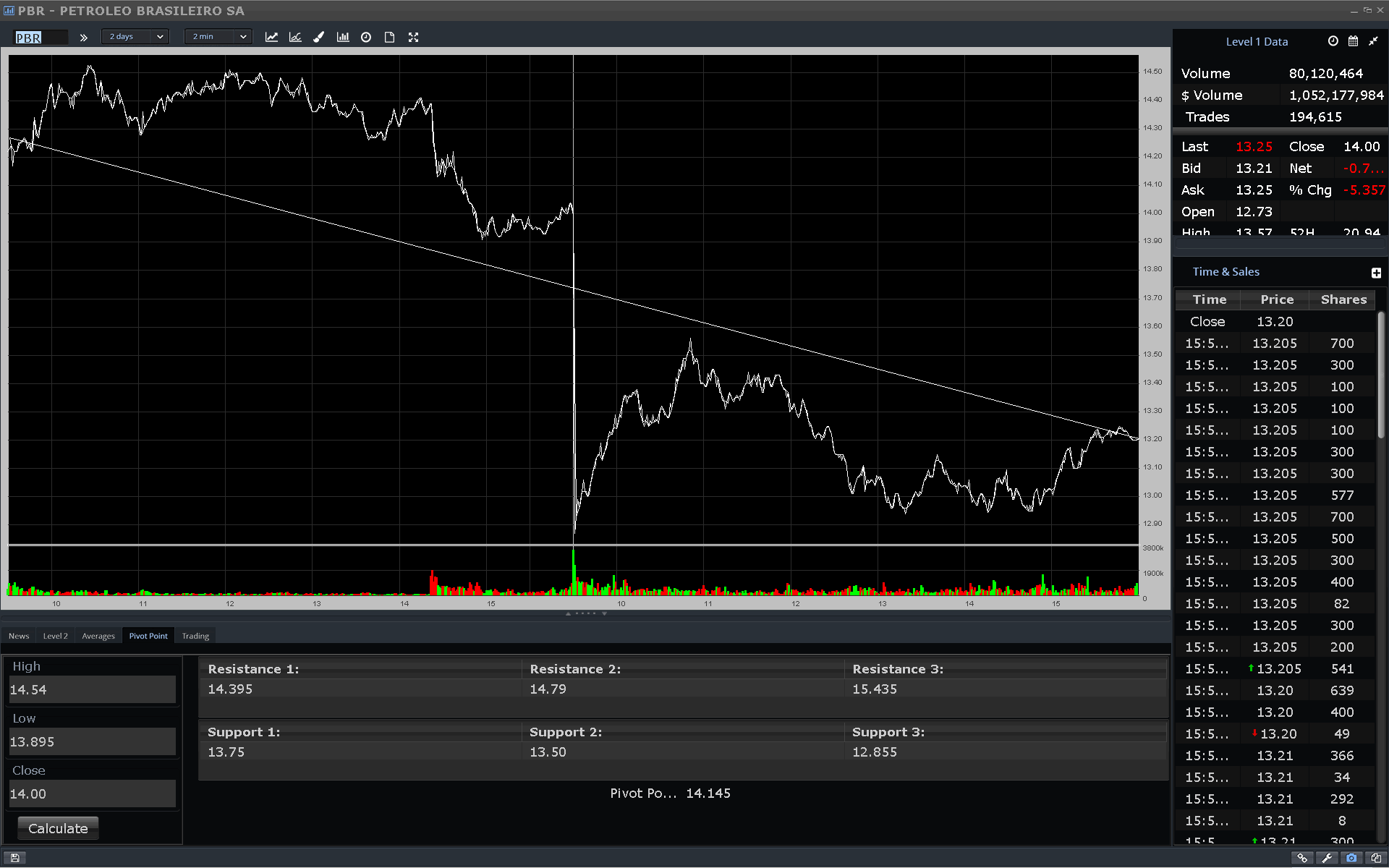This screenshot has height=868, width=1389.
Task: Click the blank page icon in toolbar
Action: coord(389,37)
